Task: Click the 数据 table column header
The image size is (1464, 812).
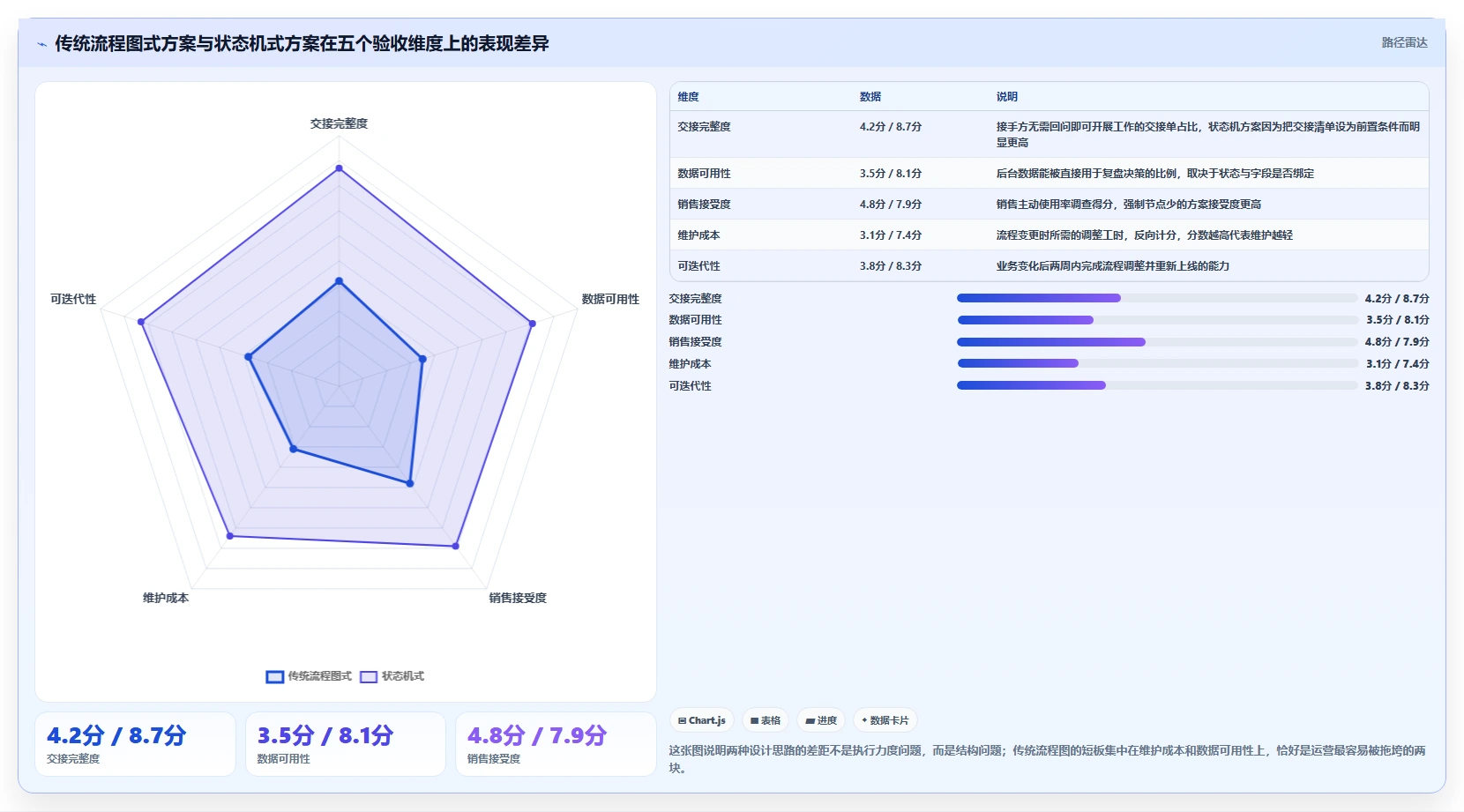Action: (x=870, y=97)
